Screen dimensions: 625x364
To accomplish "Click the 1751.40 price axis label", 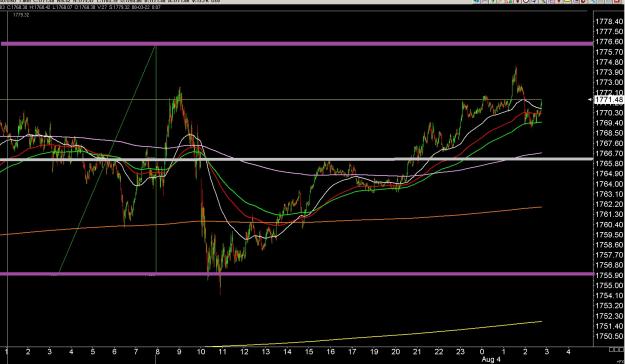I will coord(609,327).
